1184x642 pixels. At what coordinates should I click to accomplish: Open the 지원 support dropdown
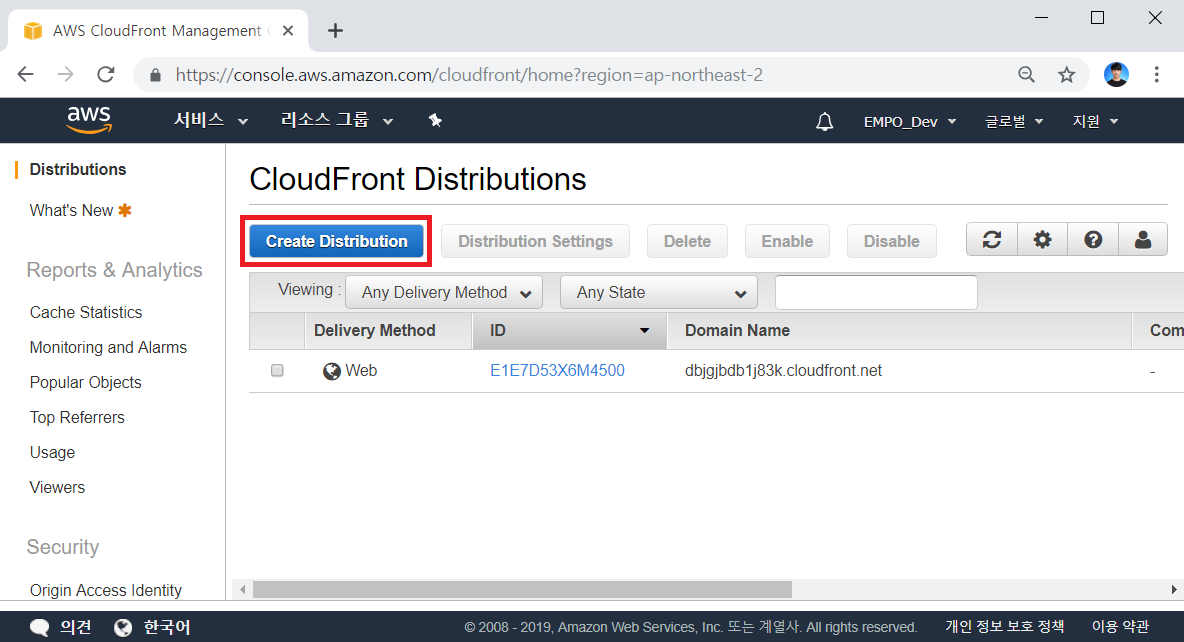point(1096,122)
